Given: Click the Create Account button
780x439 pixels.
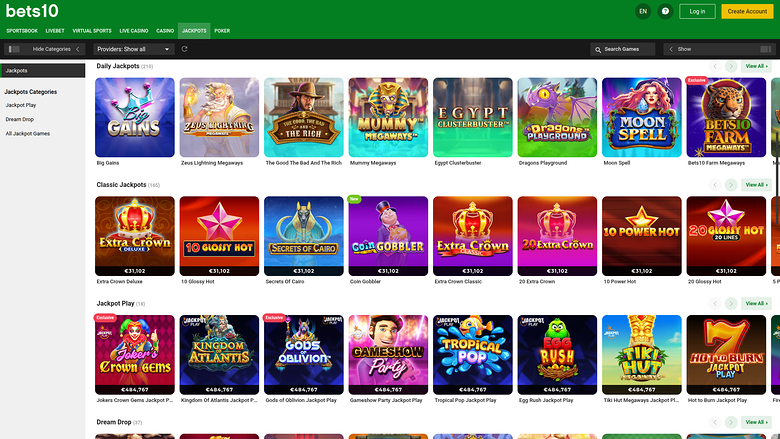Looking at the screenshot, I should (747, 11).
